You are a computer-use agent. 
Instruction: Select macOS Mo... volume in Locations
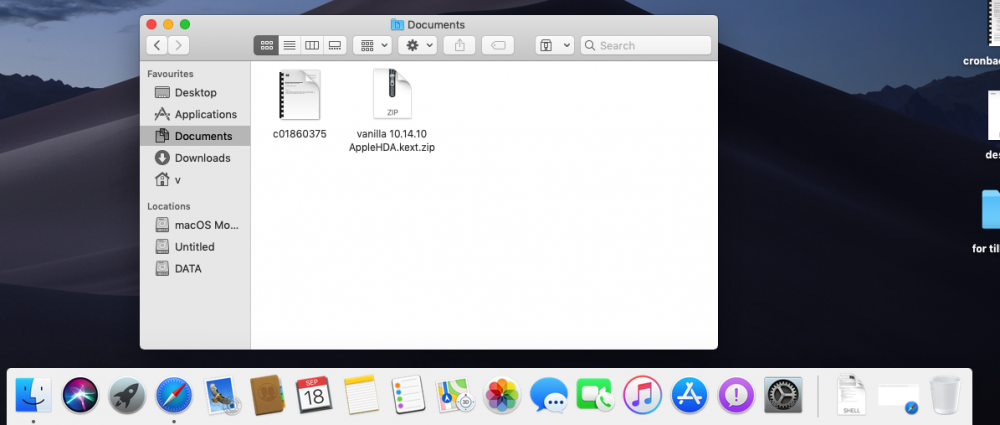[x=195, y=225]
